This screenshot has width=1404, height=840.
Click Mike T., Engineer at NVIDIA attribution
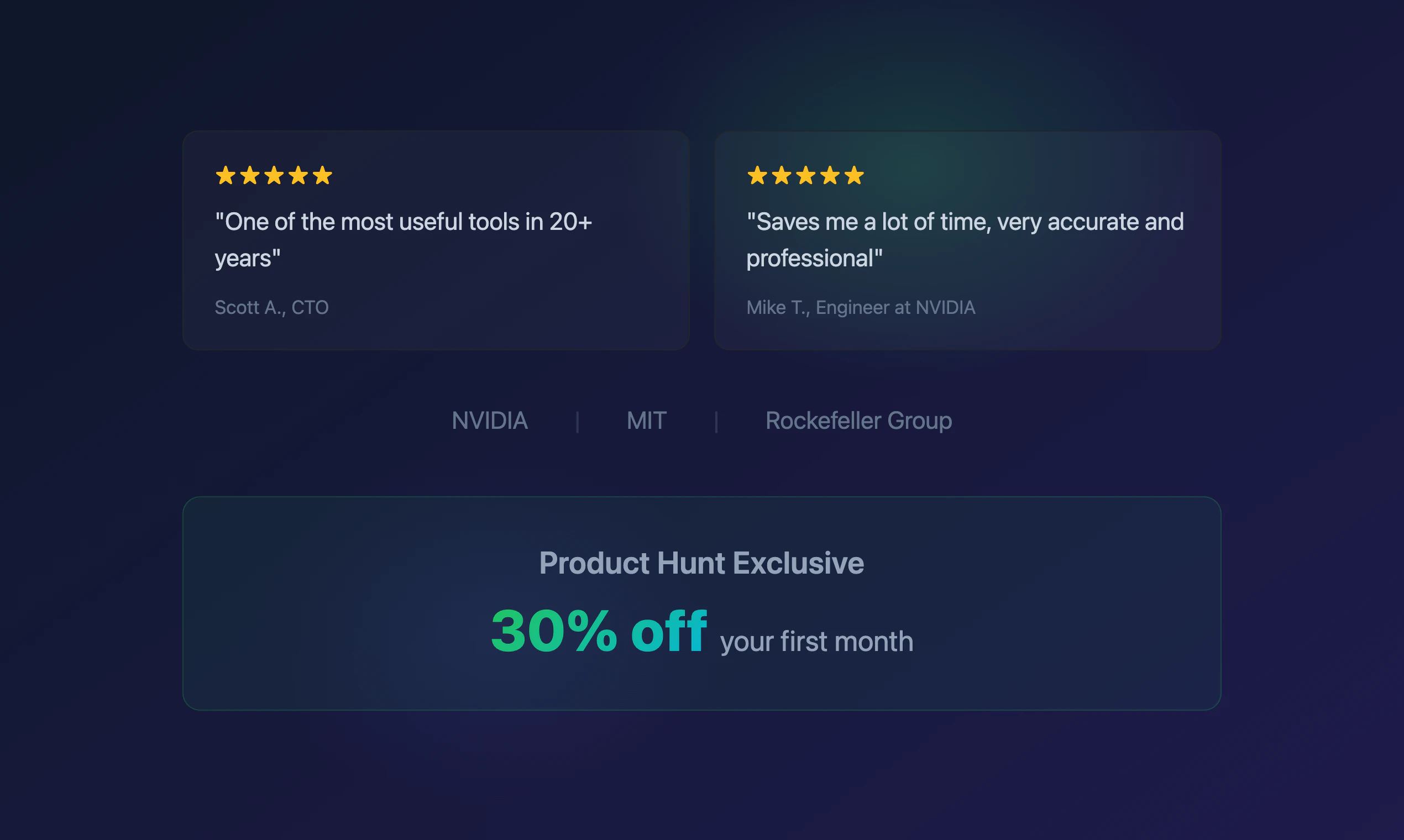tap(861, 307)
